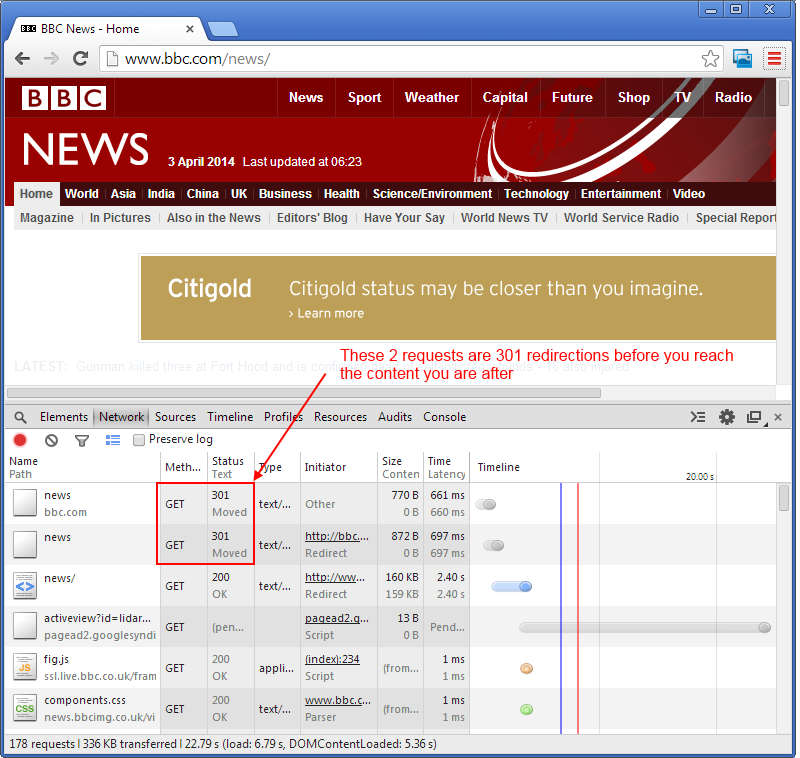Select the activeview?id=lidar request row
This screenshot has height=758, width=800.
pyautogui.click(x=390, y=627)
